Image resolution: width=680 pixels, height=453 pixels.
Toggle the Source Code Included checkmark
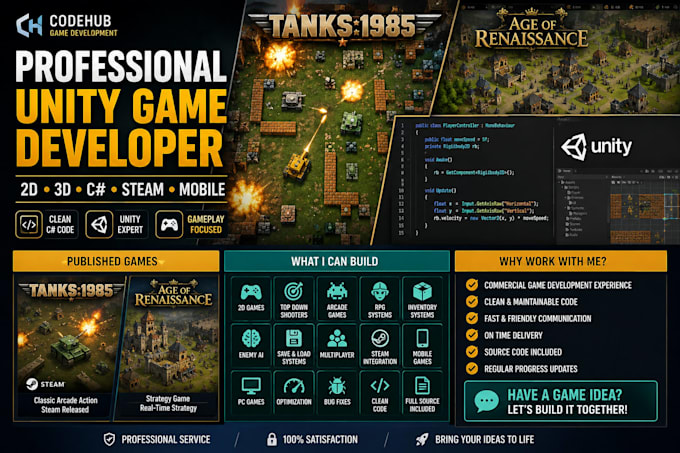(472, 352)
